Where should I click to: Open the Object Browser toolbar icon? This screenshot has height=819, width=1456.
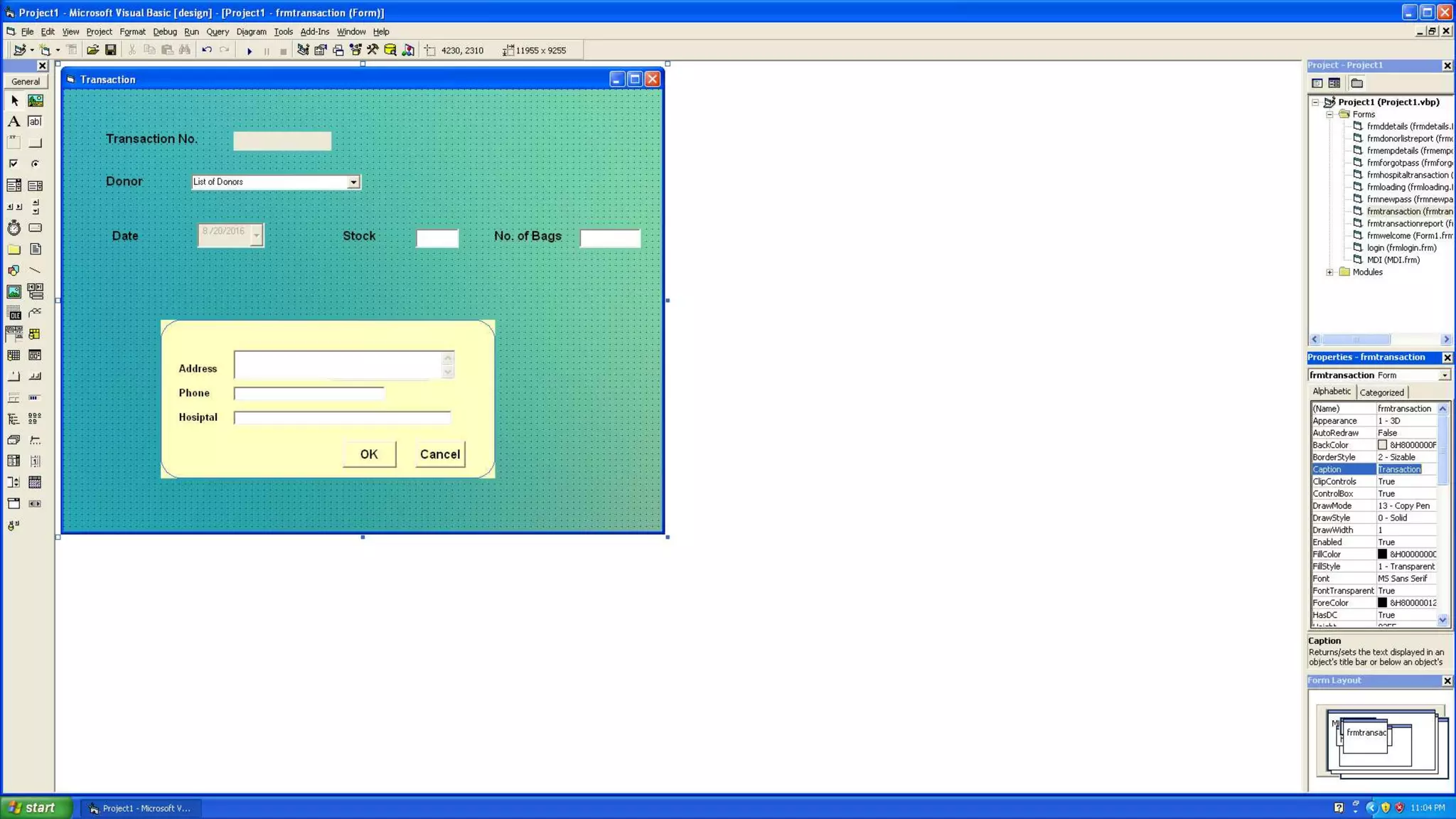(355, 50)
